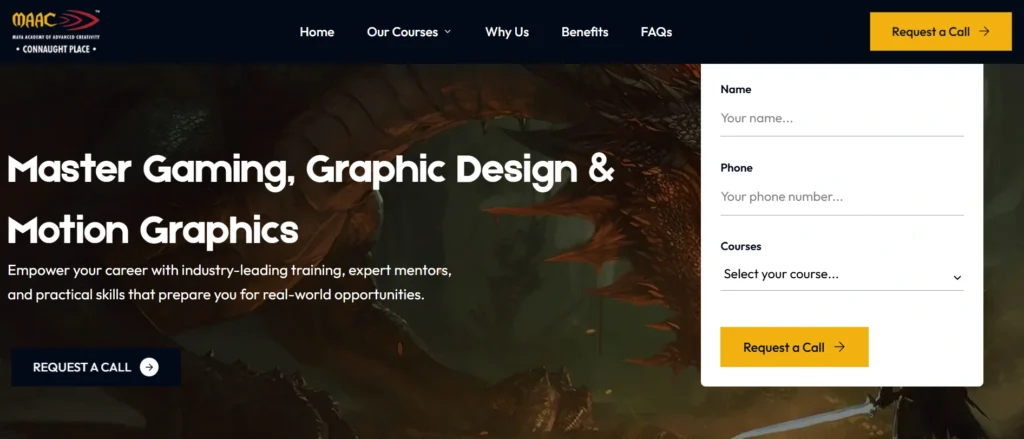The image size is (1024, 439).
Task: Submit the form with Request a Call
Action: point(794,347)
